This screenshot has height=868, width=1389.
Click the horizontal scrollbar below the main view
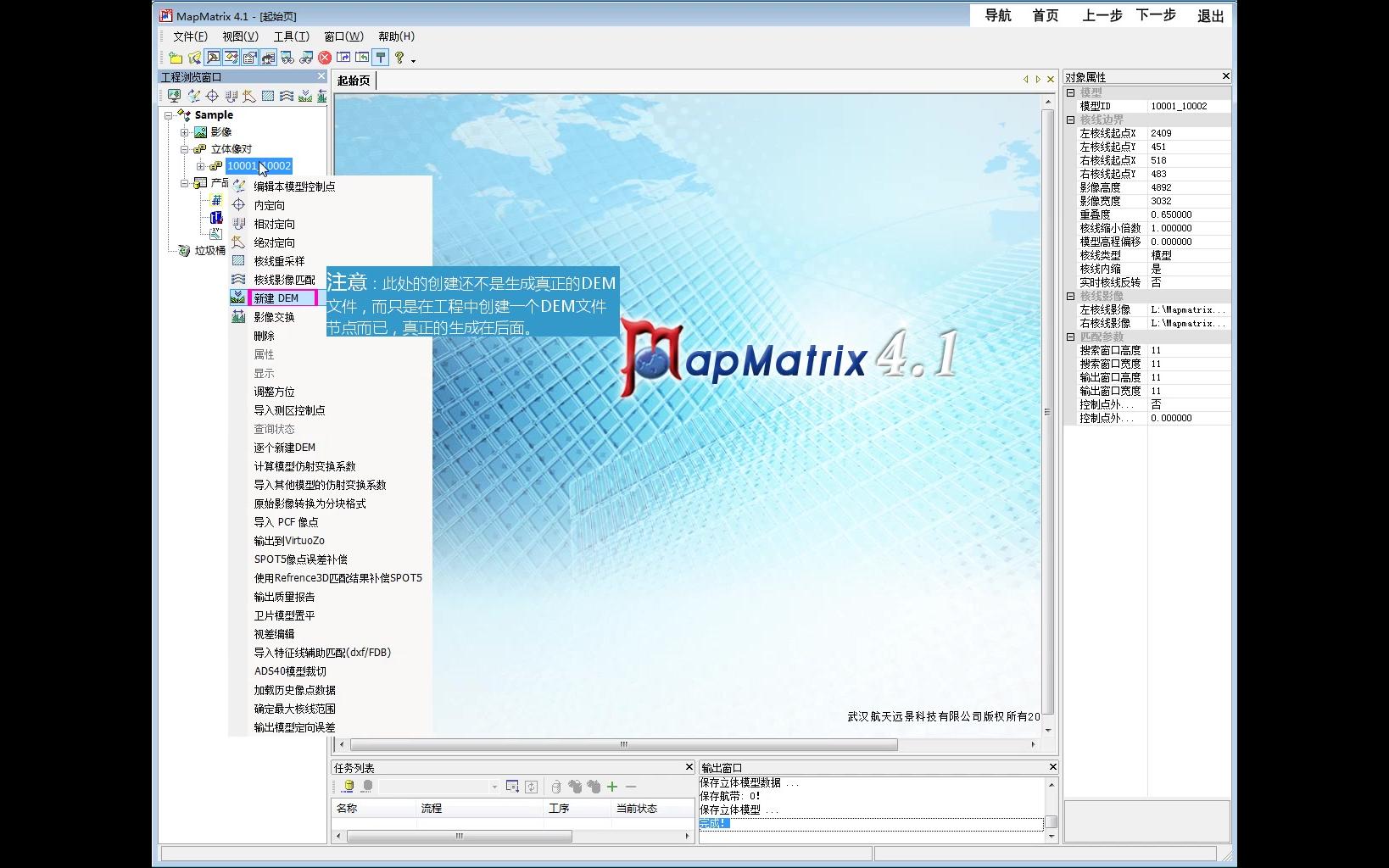(x=623, y=744)
